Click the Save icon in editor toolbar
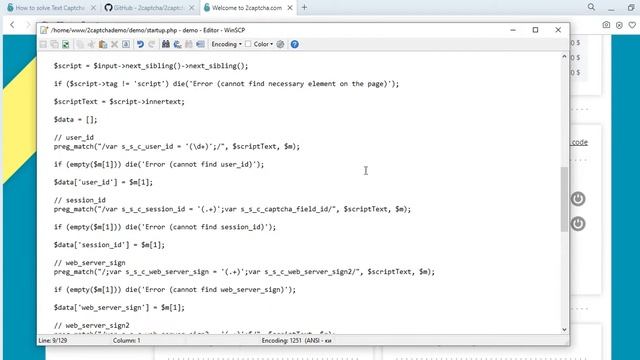This screenshot has height=360, width=640. 43,44
